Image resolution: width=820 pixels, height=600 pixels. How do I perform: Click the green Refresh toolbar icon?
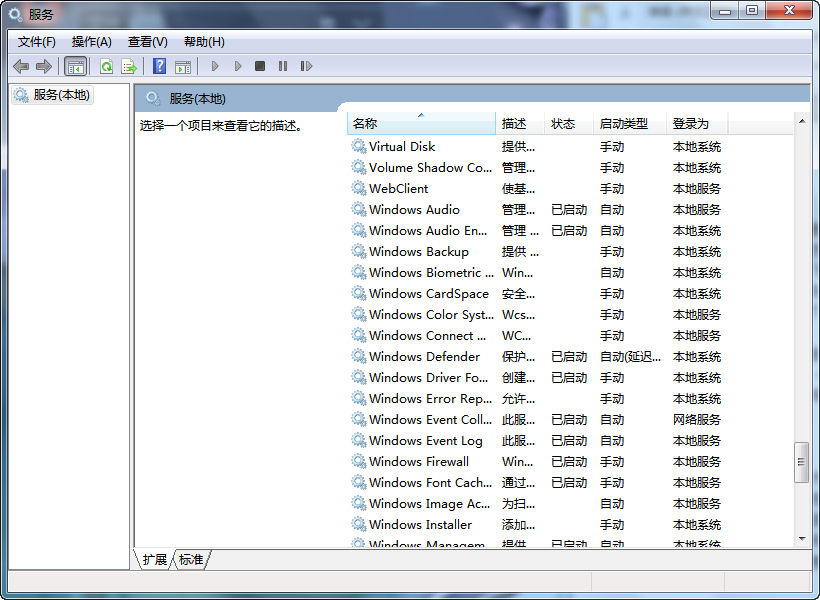(x=106, y=66)
